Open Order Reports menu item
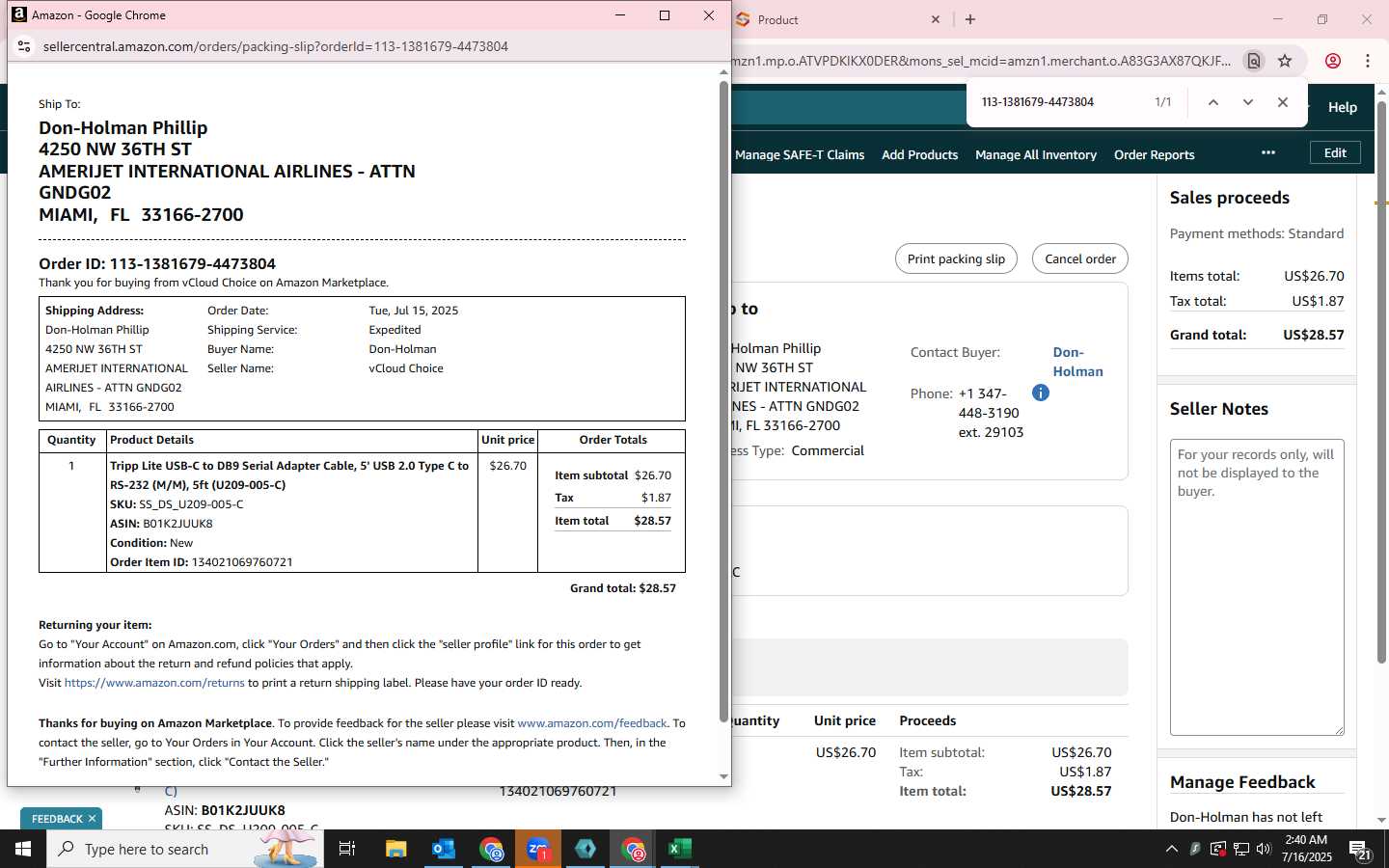Viewport: 1389px width, 868px height. pyautogui.click(x=1154, y=154)
